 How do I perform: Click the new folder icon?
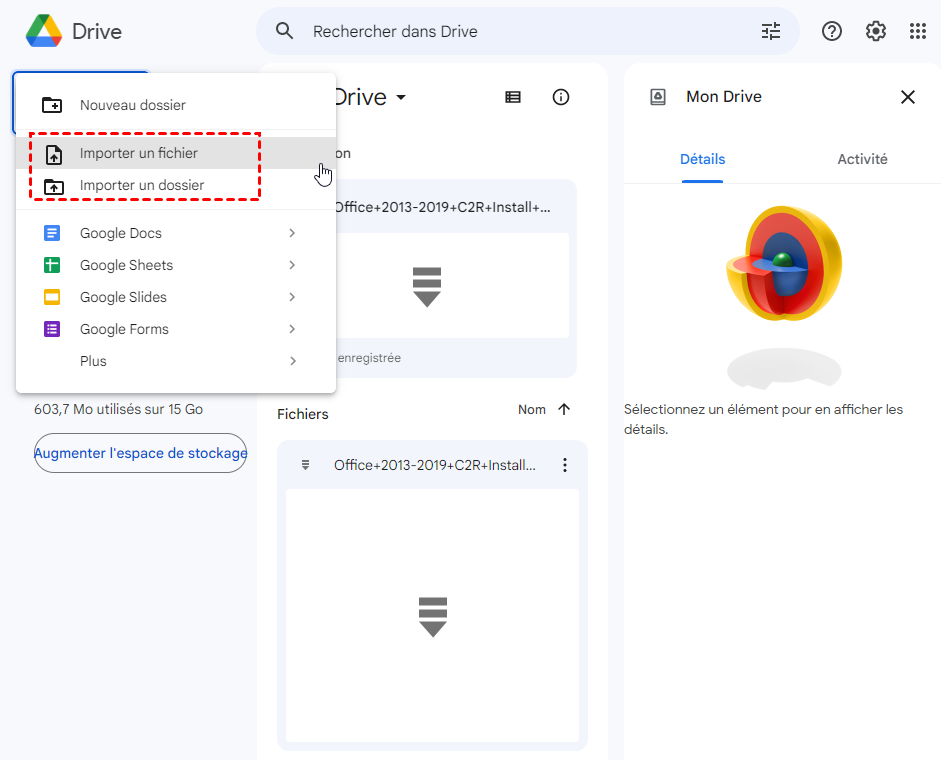tap(52, 105)
